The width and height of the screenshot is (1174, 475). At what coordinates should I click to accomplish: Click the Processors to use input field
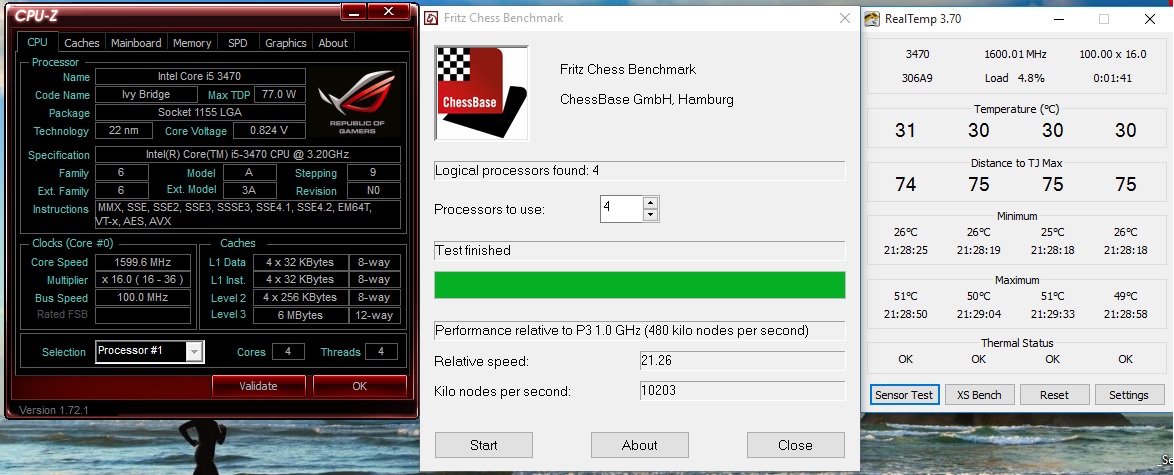621,209
